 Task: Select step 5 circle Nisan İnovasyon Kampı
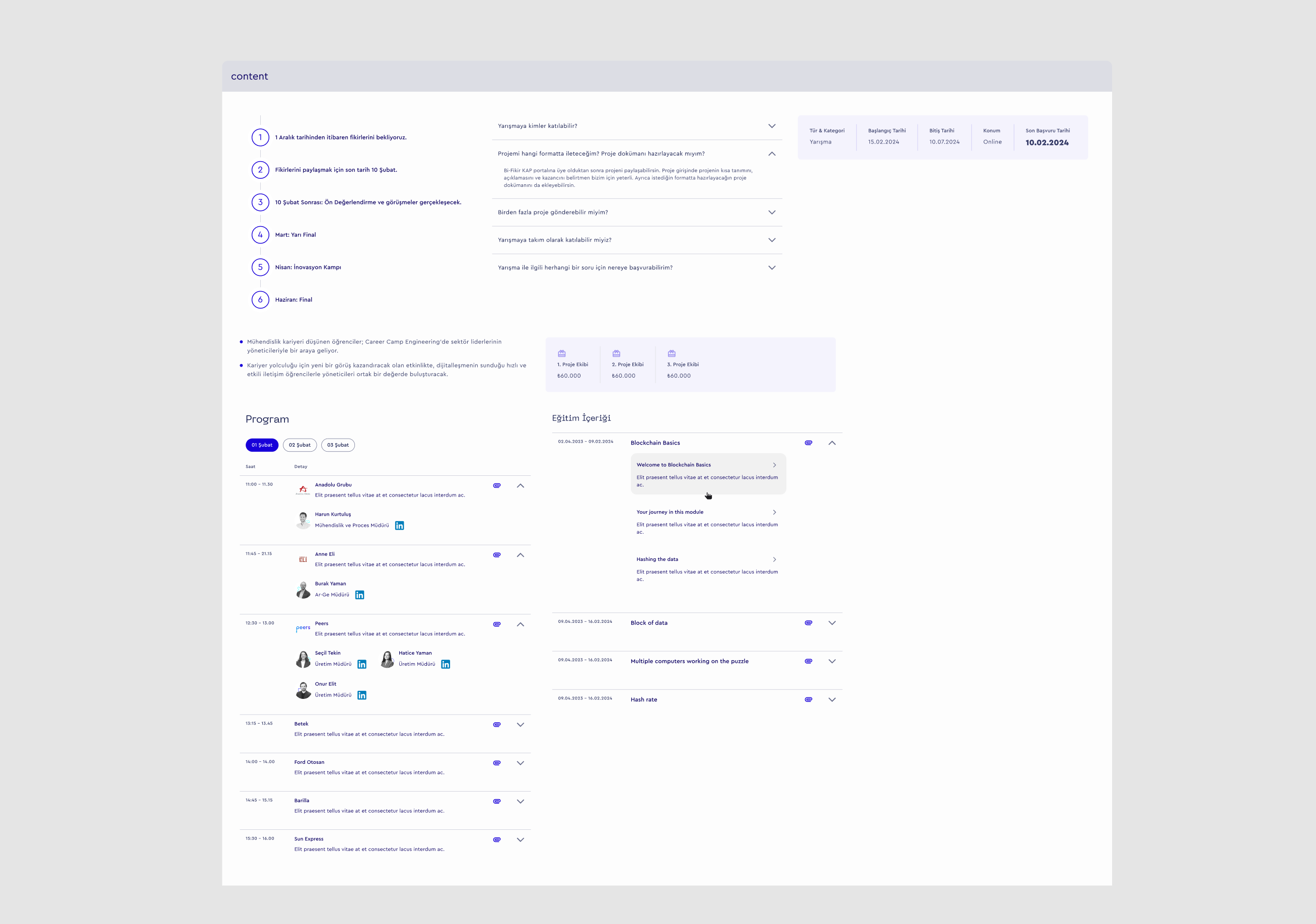260,267
